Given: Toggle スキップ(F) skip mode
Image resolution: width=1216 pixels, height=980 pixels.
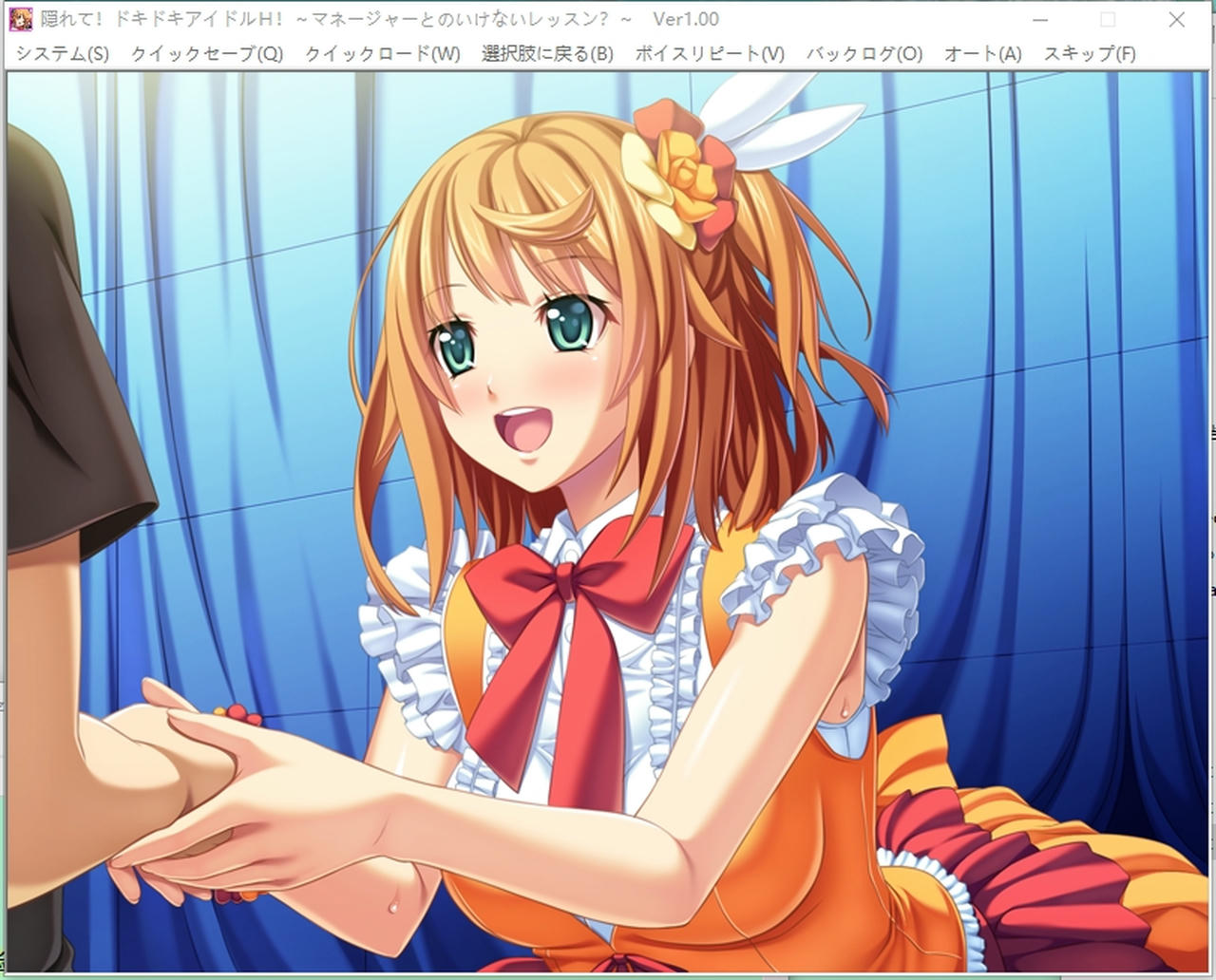Looking at the screenshot, I should [1089, 53].
